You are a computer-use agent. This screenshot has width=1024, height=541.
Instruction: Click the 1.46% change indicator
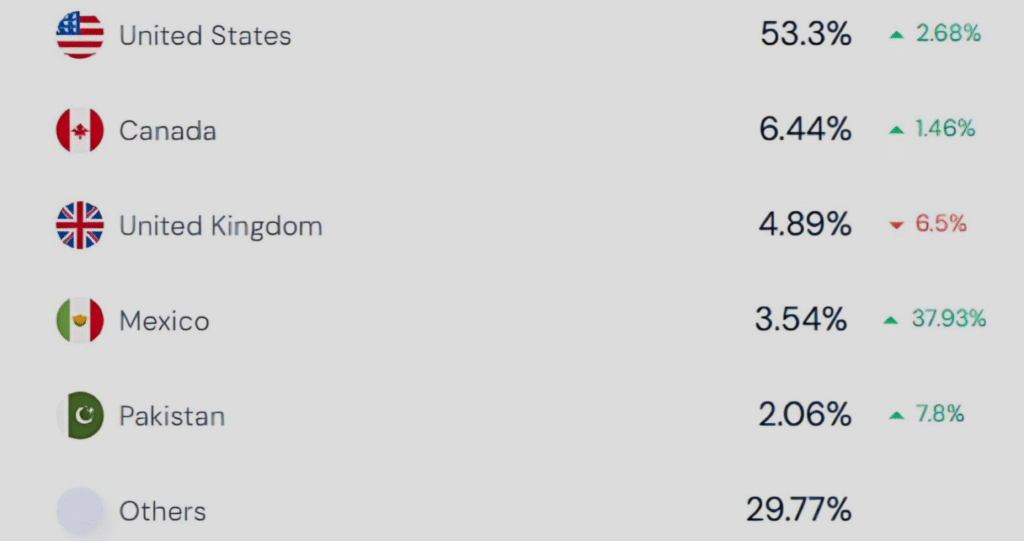[x=944, y=129]
